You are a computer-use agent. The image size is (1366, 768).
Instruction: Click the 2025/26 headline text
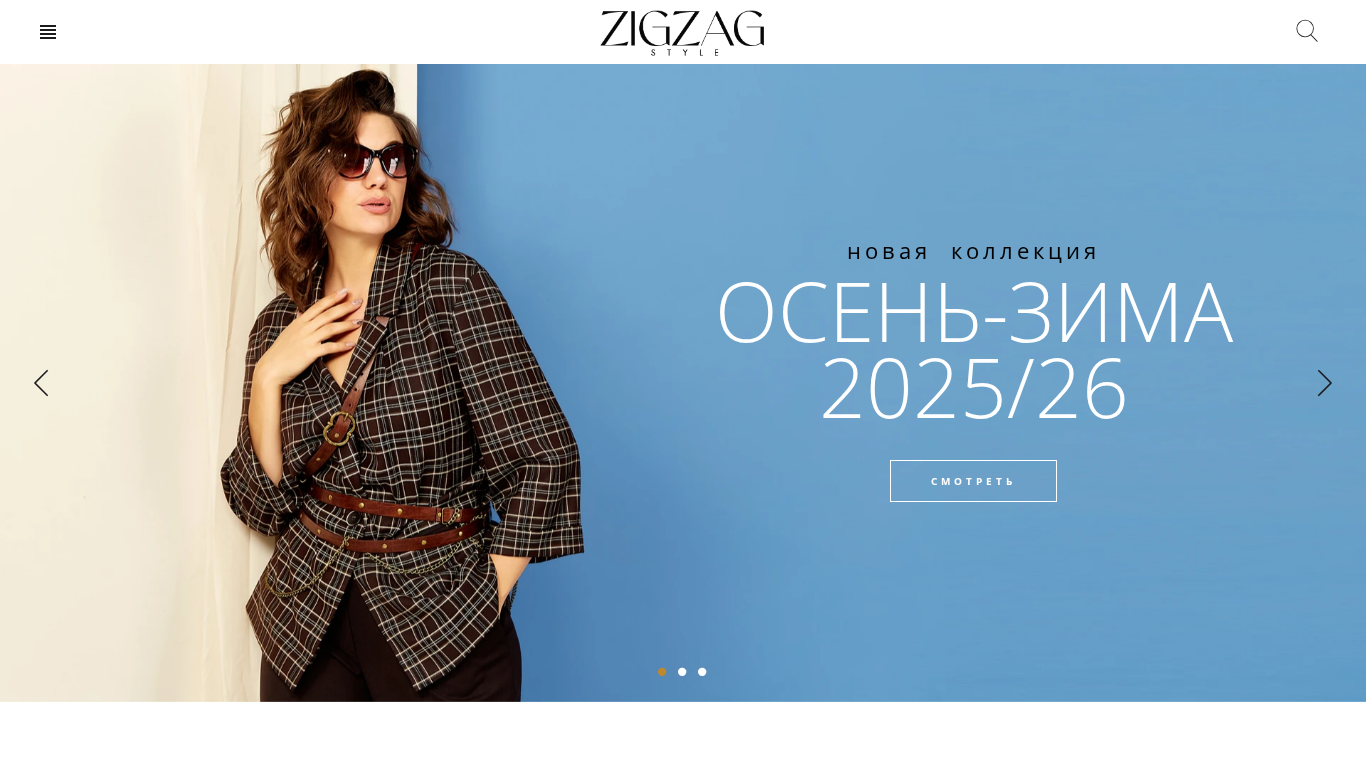pos(974,390)
